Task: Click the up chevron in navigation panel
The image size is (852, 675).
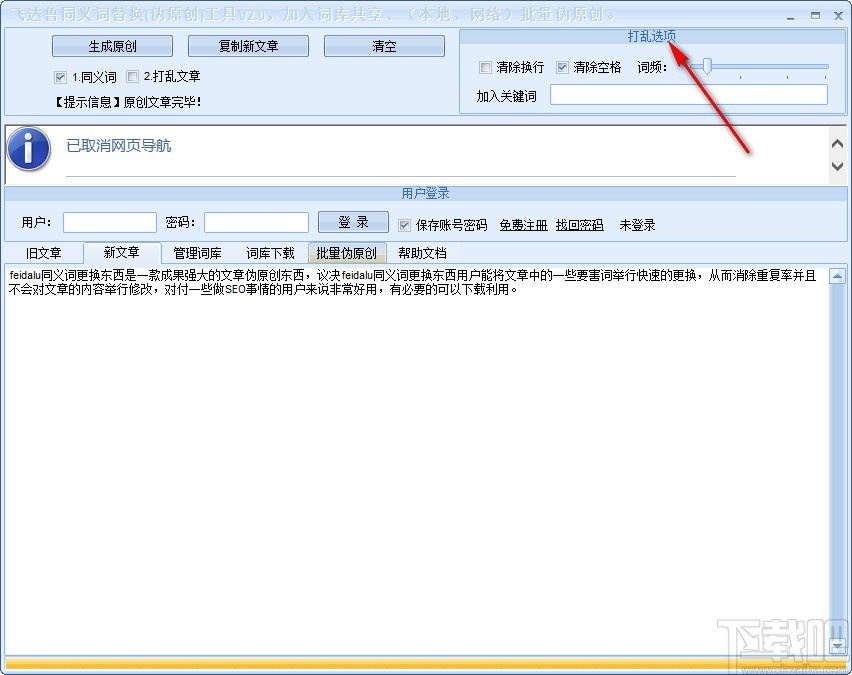Action: [837, 143]
